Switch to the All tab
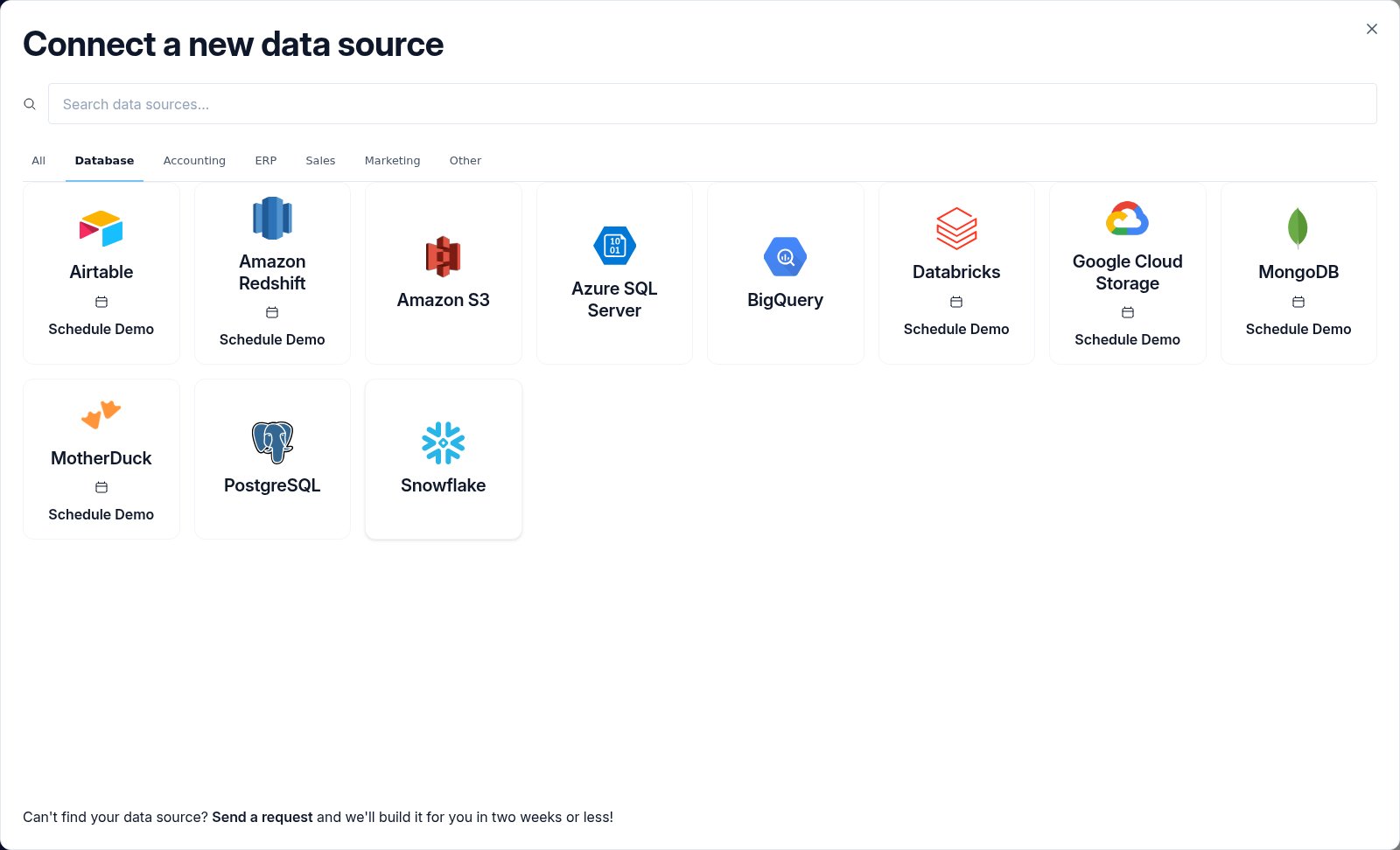Image resolution: width=1400 pixels, height=850 pixels. [x=38, y=161]
